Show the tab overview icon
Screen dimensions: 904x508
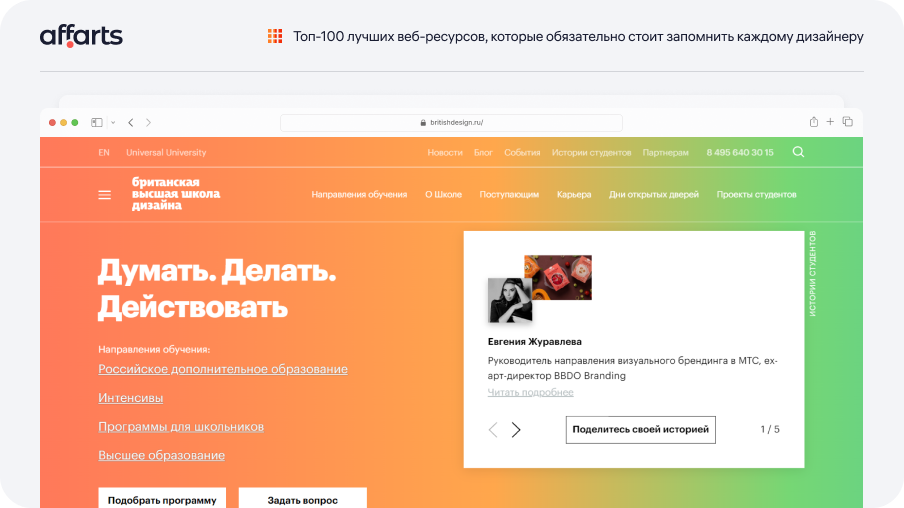[848, 122]
